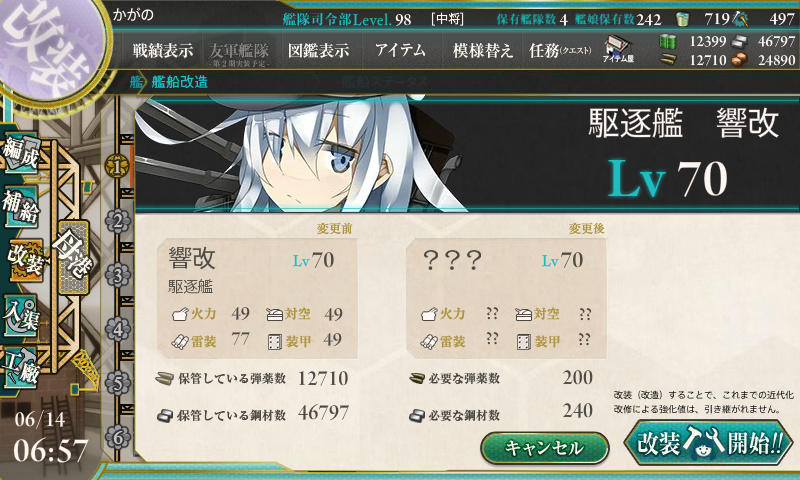Select the 改装 (Remodel) side icon
Screen dimensions: 800x480
24,260
